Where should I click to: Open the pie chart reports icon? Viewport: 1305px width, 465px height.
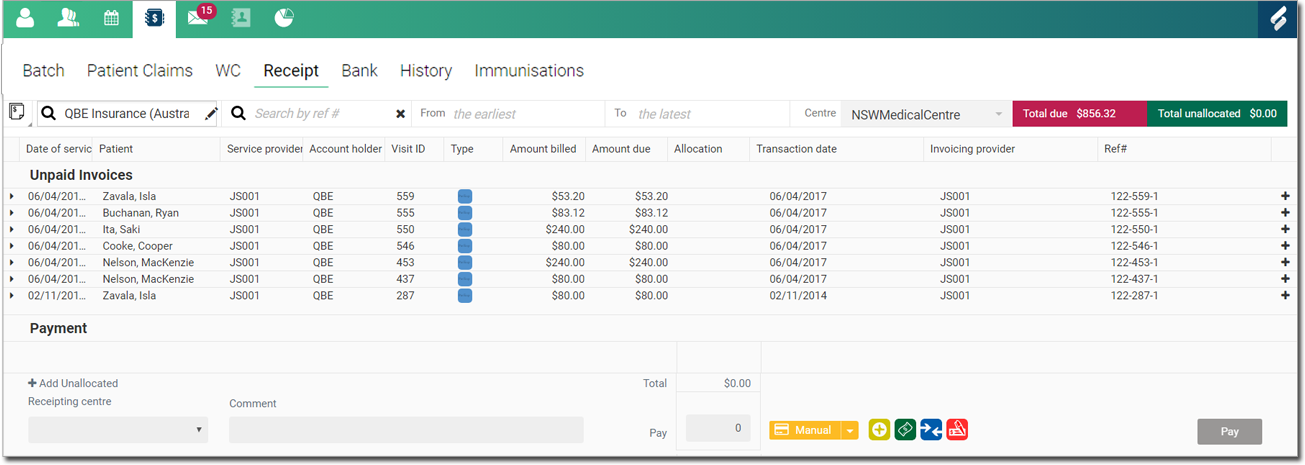click(284, 17)
